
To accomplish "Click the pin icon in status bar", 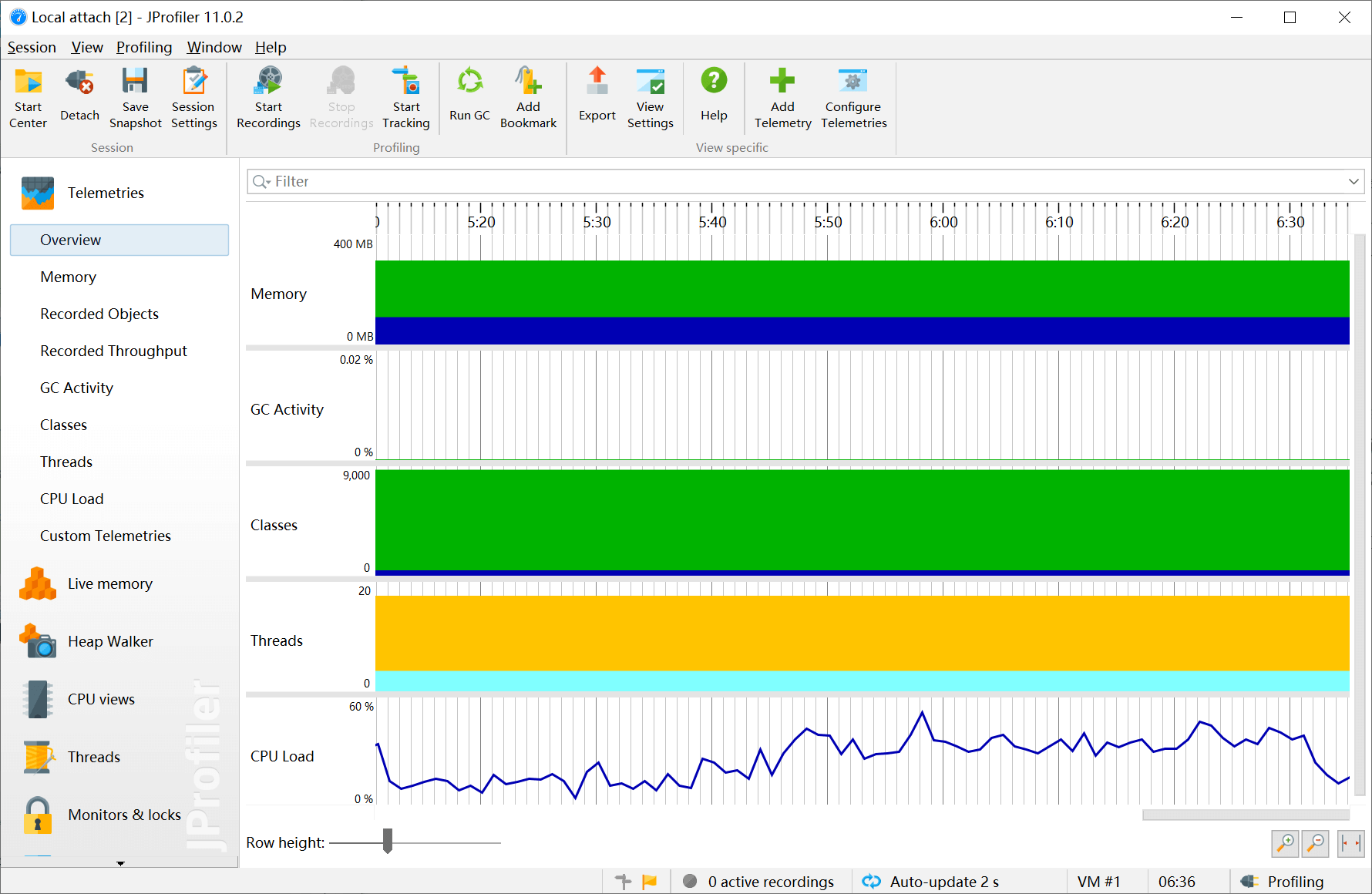I will [623, 882].
